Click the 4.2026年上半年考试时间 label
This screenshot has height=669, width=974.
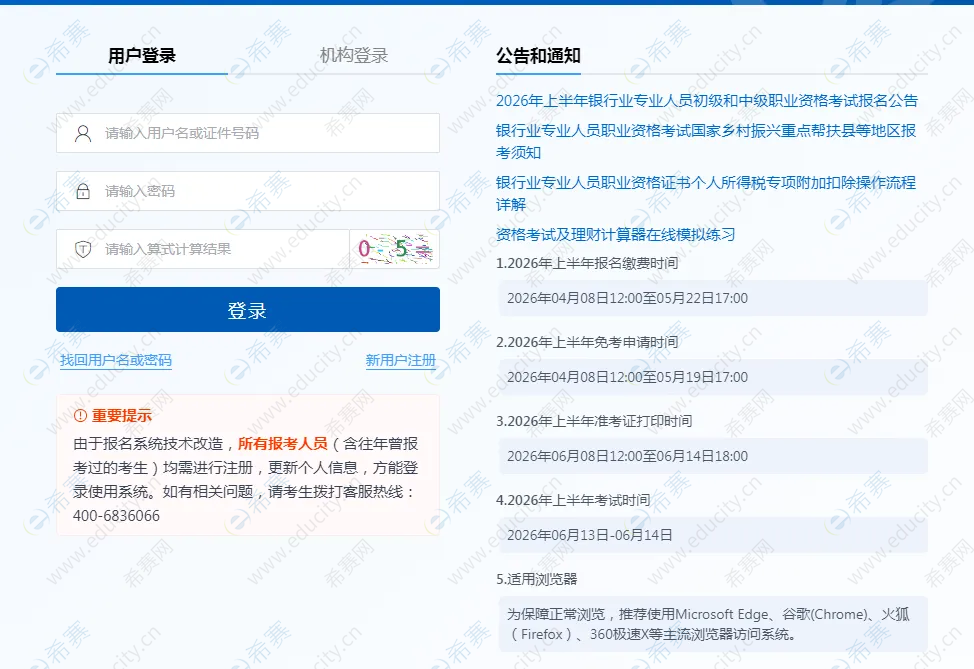click(573, 500)
